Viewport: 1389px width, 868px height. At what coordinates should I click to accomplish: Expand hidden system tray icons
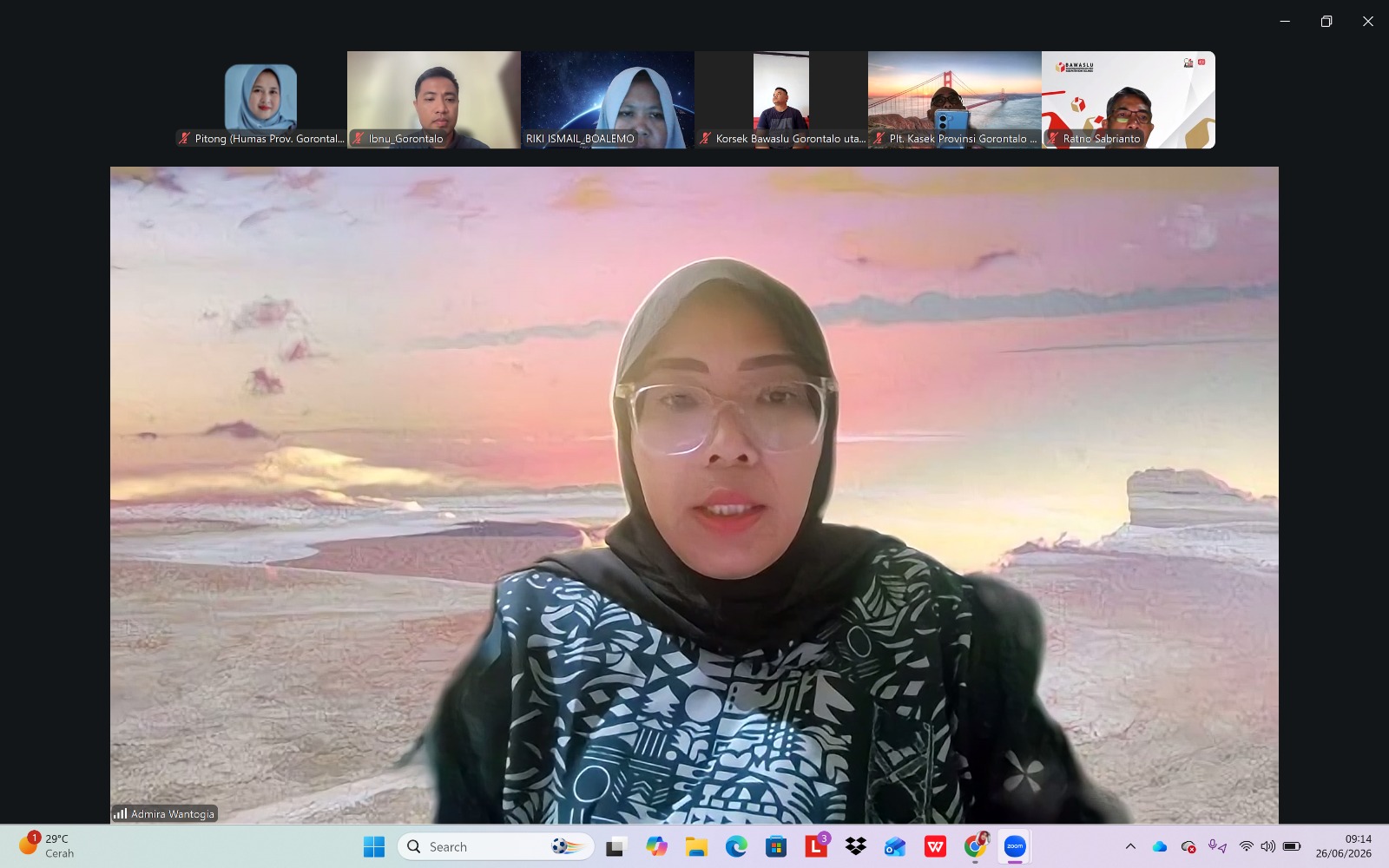pyautogui.click(x=1130, y=846)
